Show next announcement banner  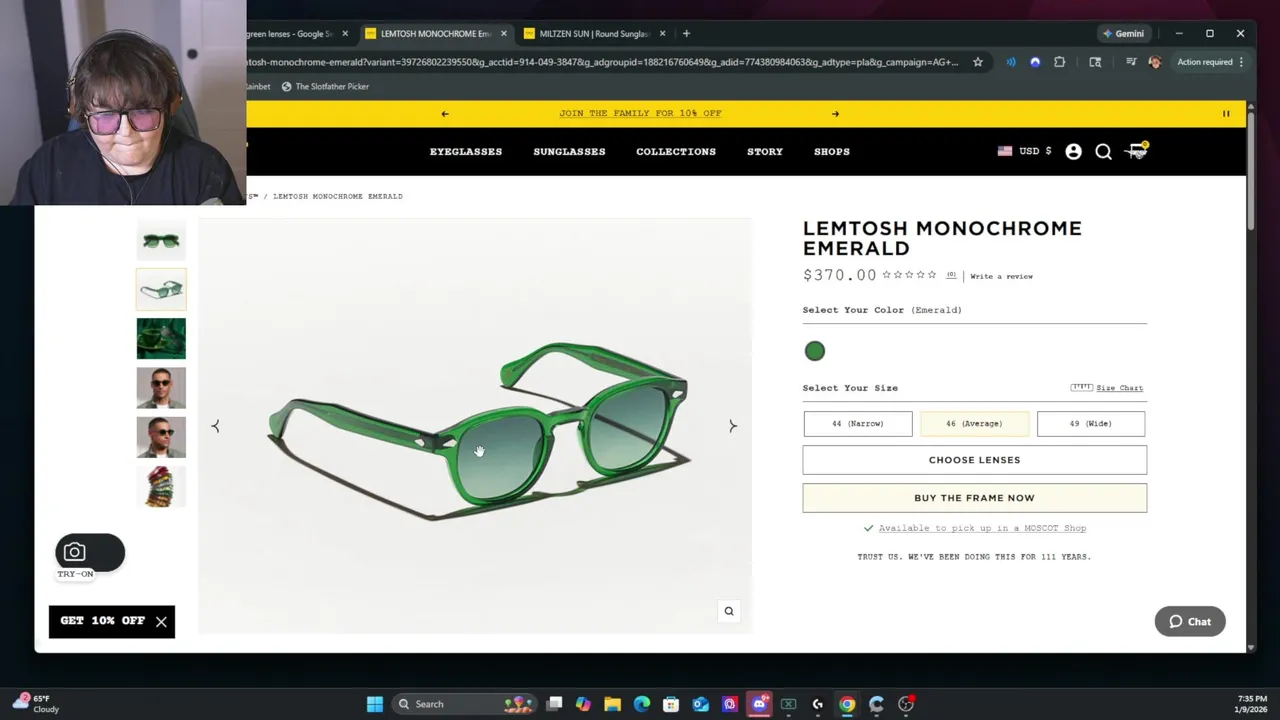click(x=835, y=114)
